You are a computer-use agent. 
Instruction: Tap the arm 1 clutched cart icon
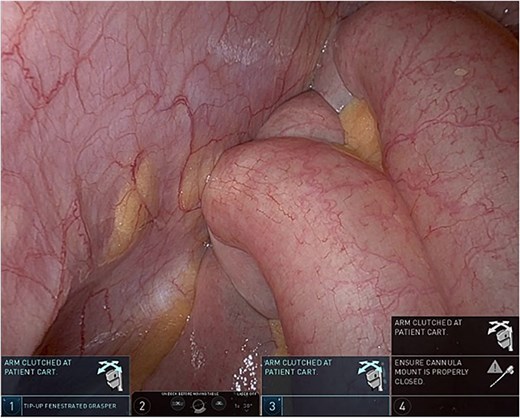click(x=110, y=375)
